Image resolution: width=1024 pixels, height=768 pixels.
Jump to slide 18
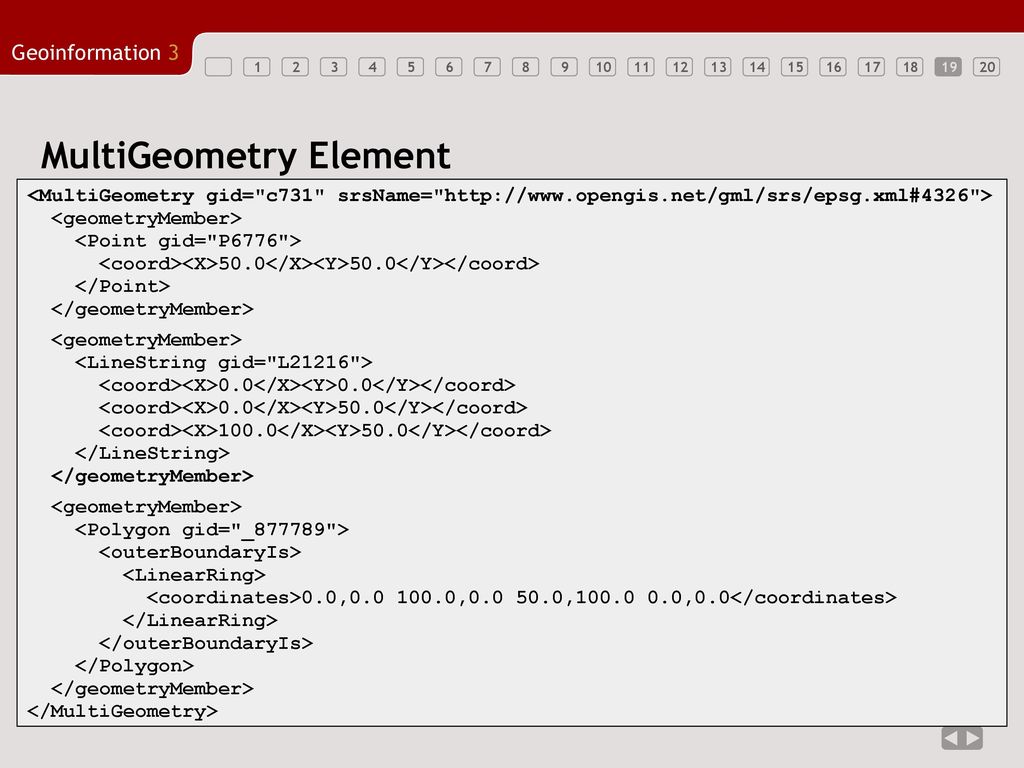(x=910, y=67)
